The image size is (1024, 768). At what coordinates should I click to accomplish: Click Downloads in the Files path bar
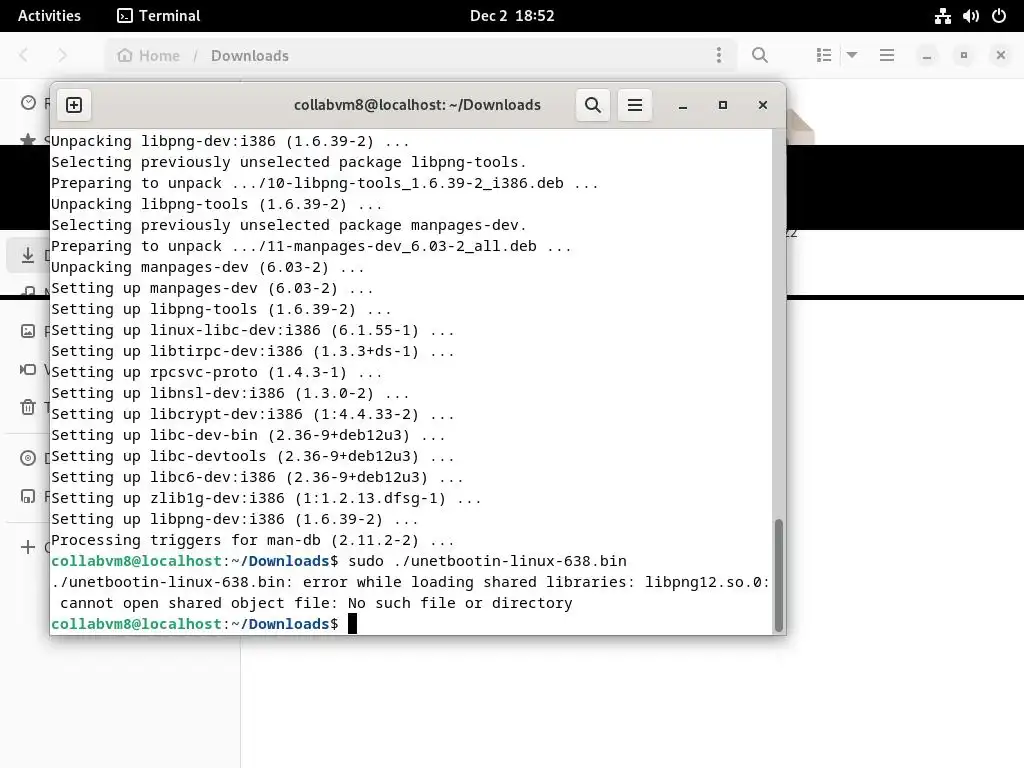pos(249,56)
